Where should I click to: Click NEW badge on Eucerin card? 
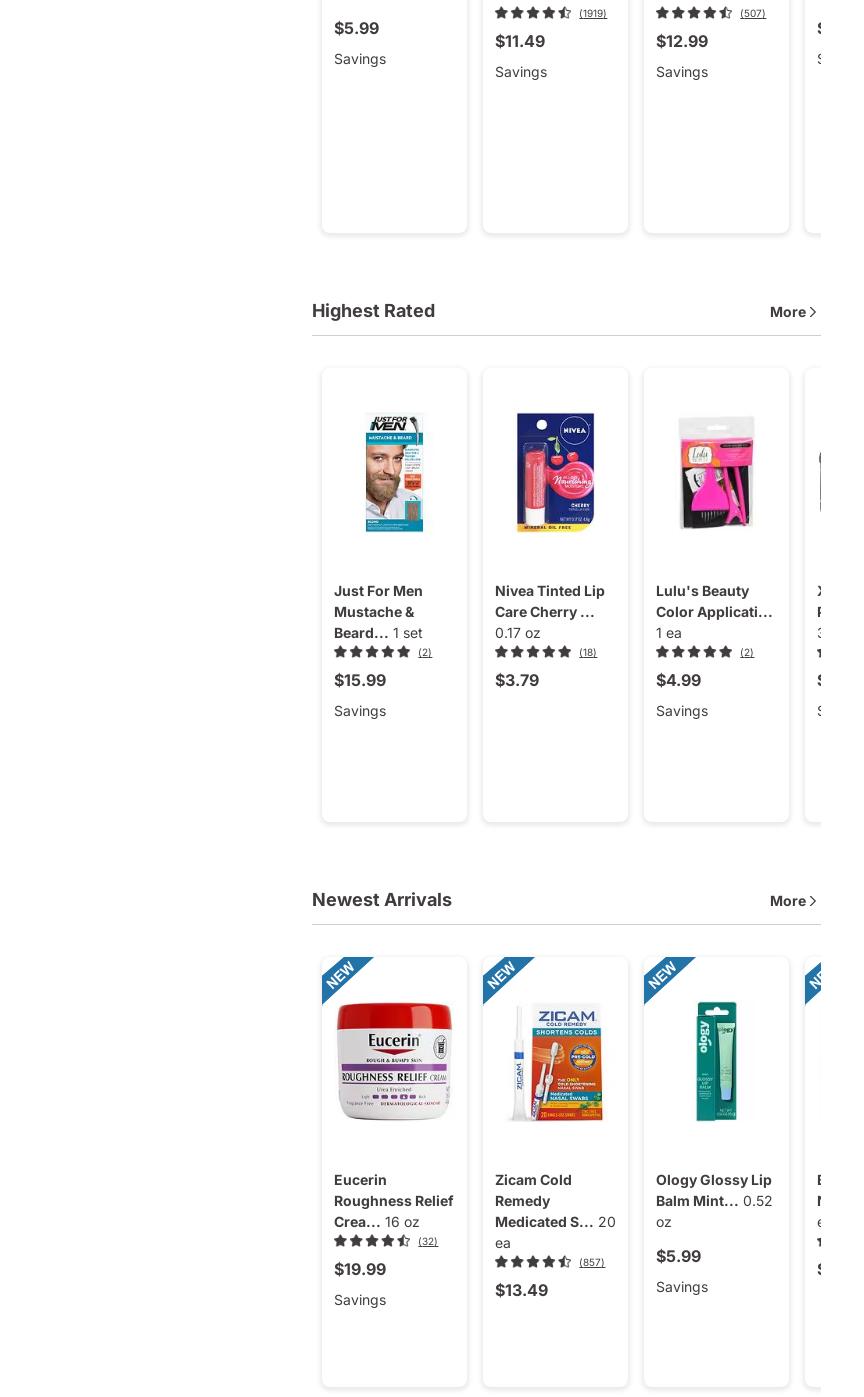(x=342, y=975)
